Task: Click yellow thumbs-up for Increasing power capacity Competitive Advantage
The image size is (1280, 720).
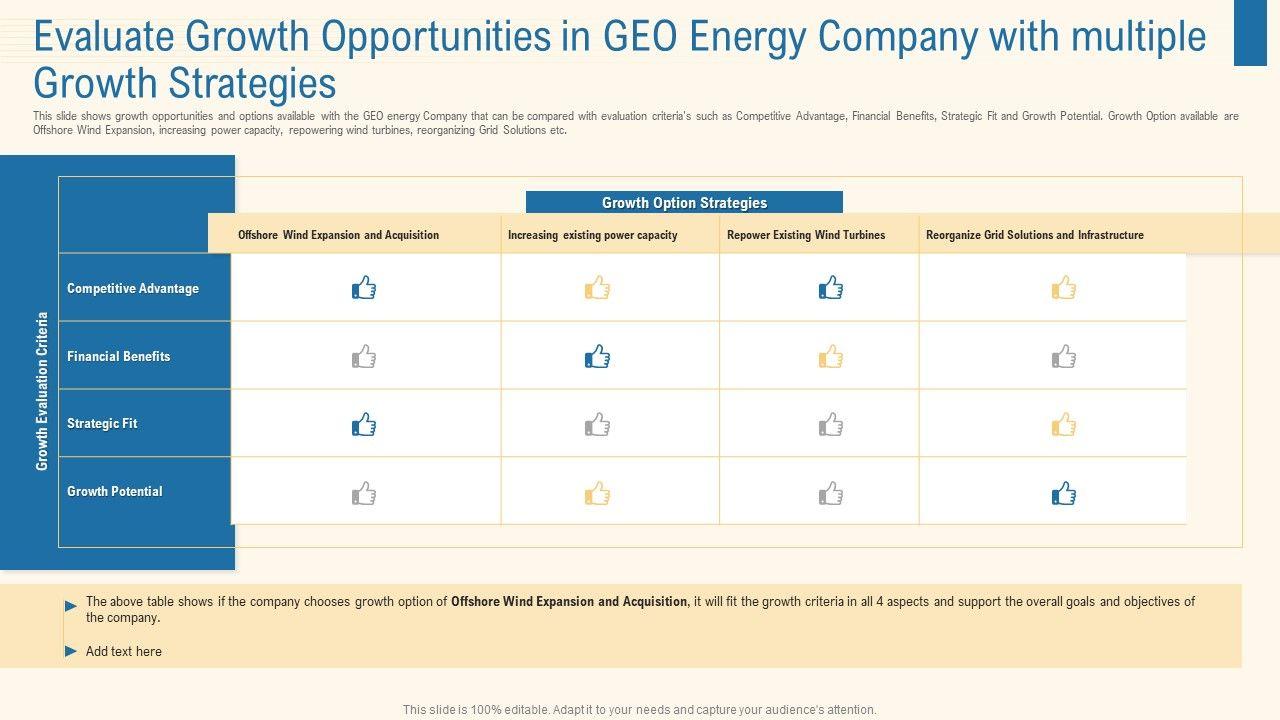Action: tap(597, 288)
